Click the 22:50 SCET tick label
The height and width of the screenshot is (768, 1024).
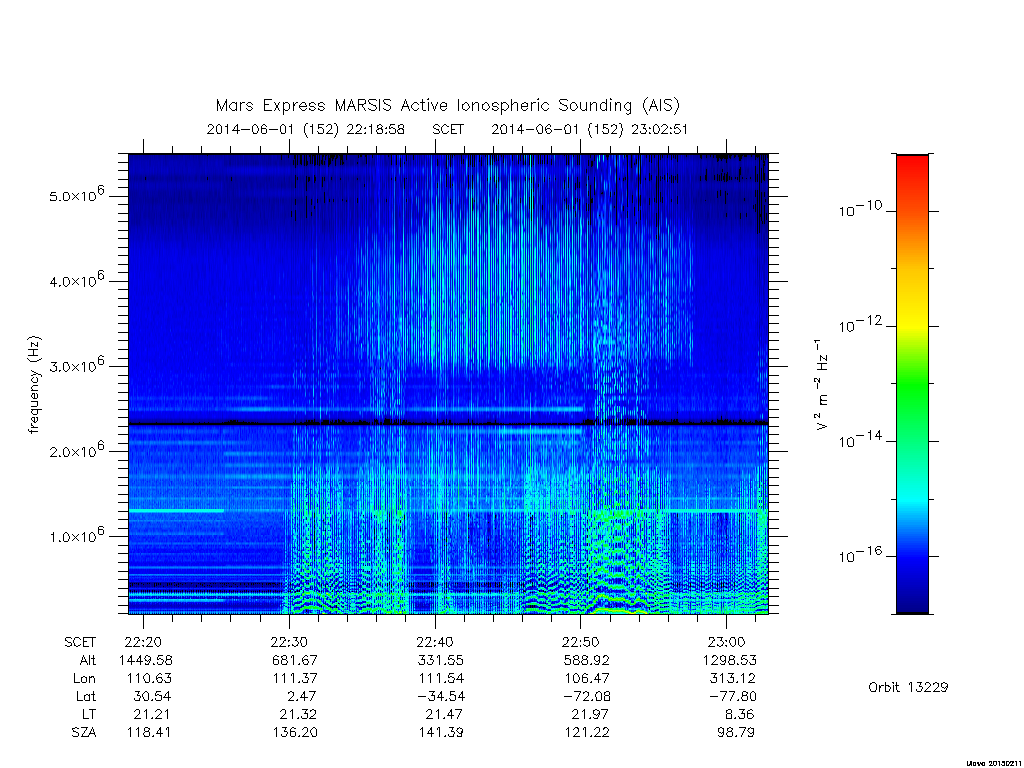581,643
